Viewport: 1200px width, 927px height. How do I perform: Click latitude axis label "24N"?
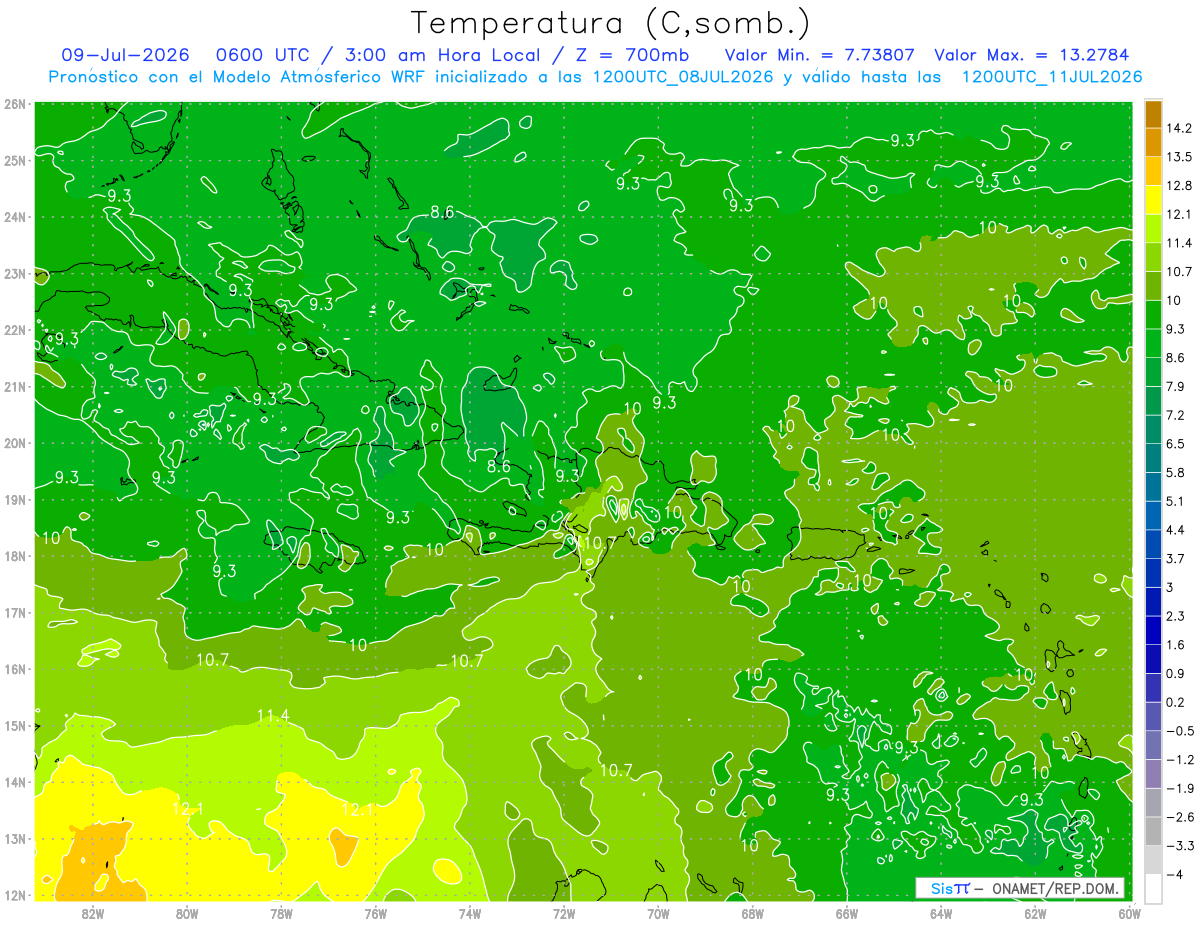point(15,217)
